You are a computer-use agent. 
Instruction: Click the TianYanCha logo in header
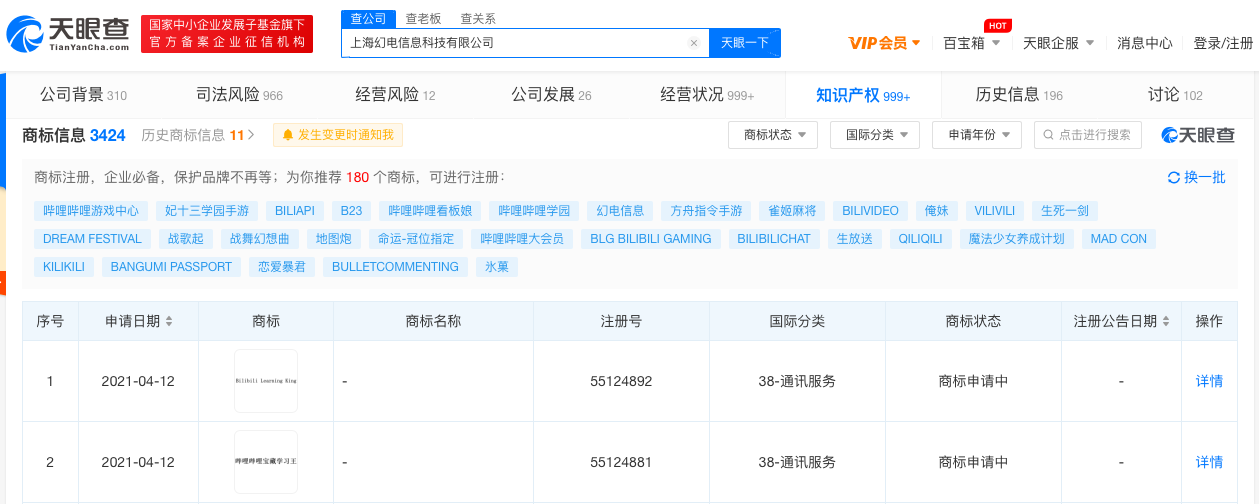(68, 35)
